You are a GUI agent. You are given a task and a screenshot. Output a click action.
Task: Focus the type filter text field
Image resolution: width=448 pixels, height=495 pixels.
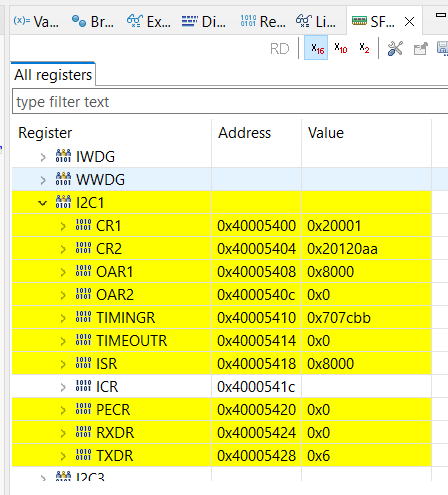point(230,101)
